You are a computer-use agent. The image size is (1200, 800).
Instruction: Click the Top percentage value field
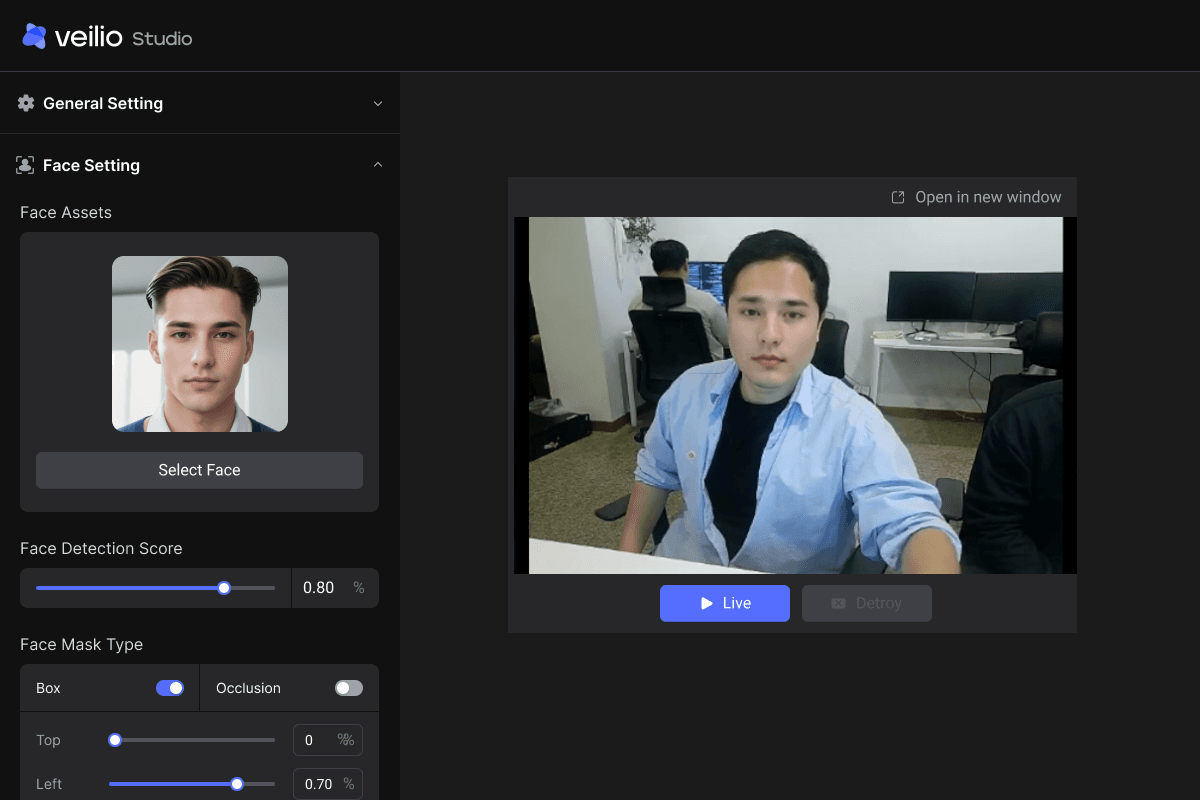click(x=327, y=740)
